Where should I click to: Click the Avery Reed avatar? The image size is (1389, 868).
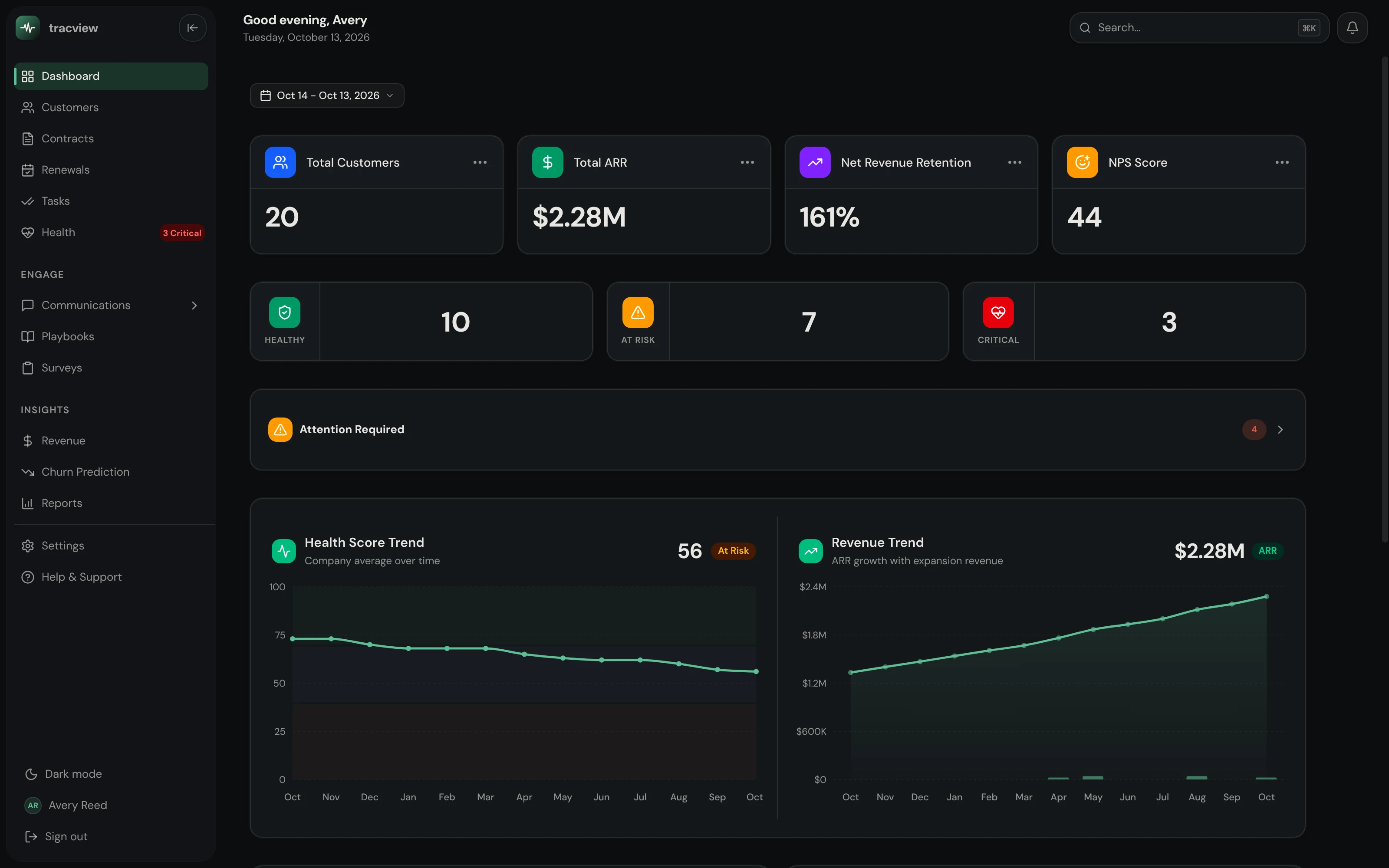coord(33,806)
